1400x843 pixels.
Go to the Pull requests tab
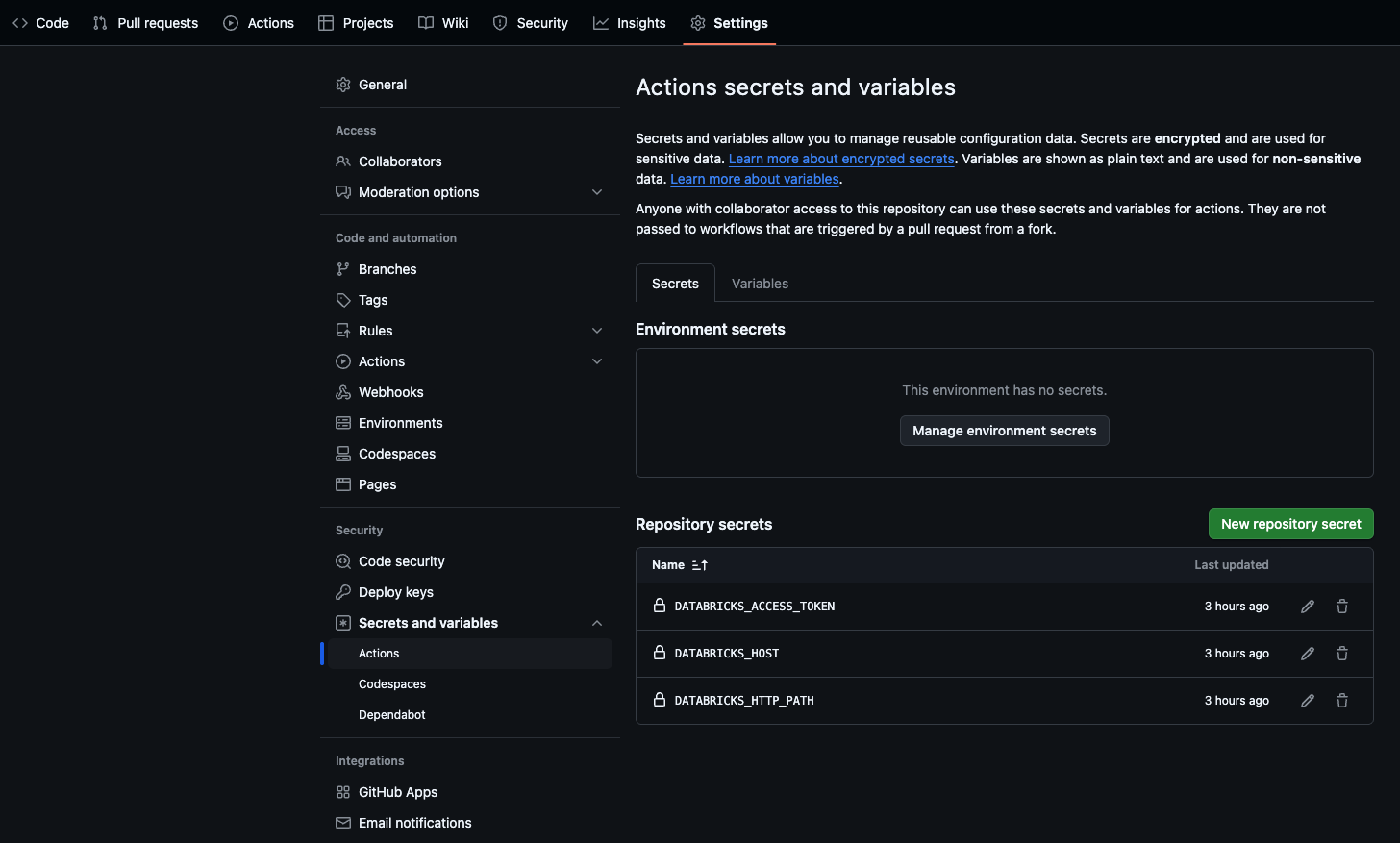pyautogui.click(x=145, y=23)
